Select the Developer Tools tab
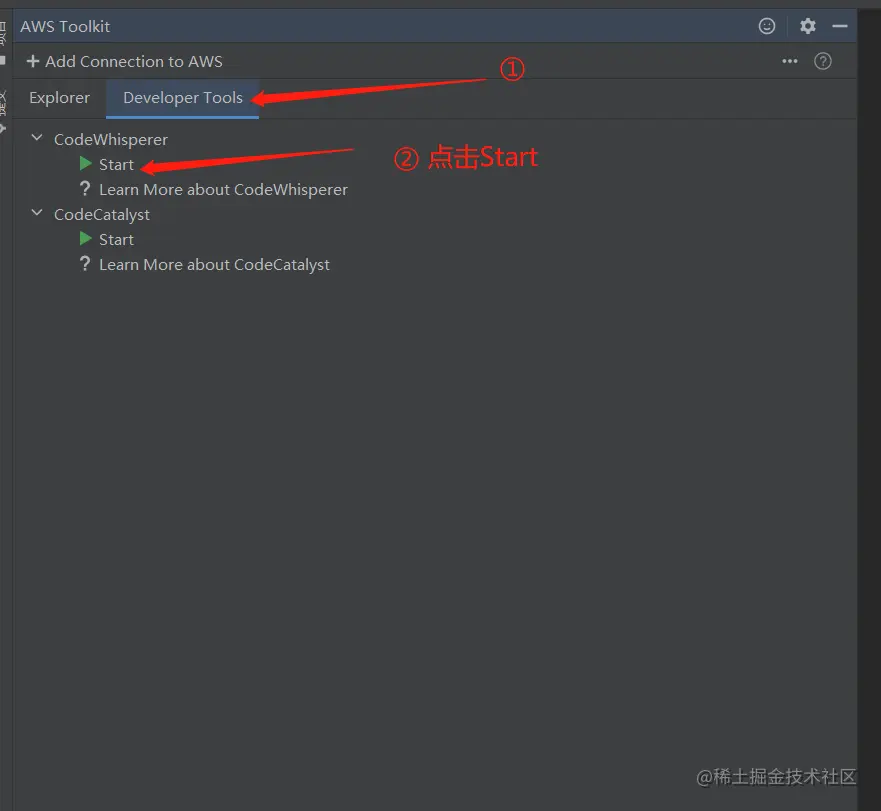 (182, 98)
